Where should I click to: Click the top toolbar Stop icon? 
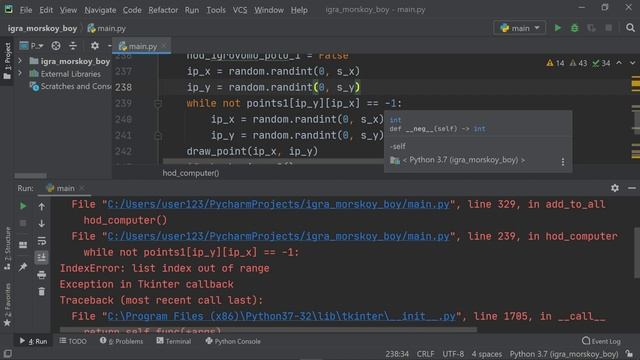point(608,28)
